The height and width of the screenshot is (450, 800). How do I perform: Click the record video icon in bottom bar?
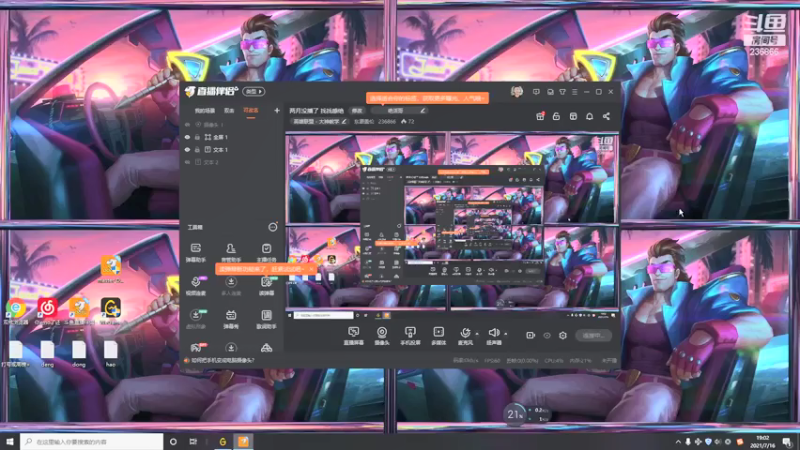[x=531, y=335]
